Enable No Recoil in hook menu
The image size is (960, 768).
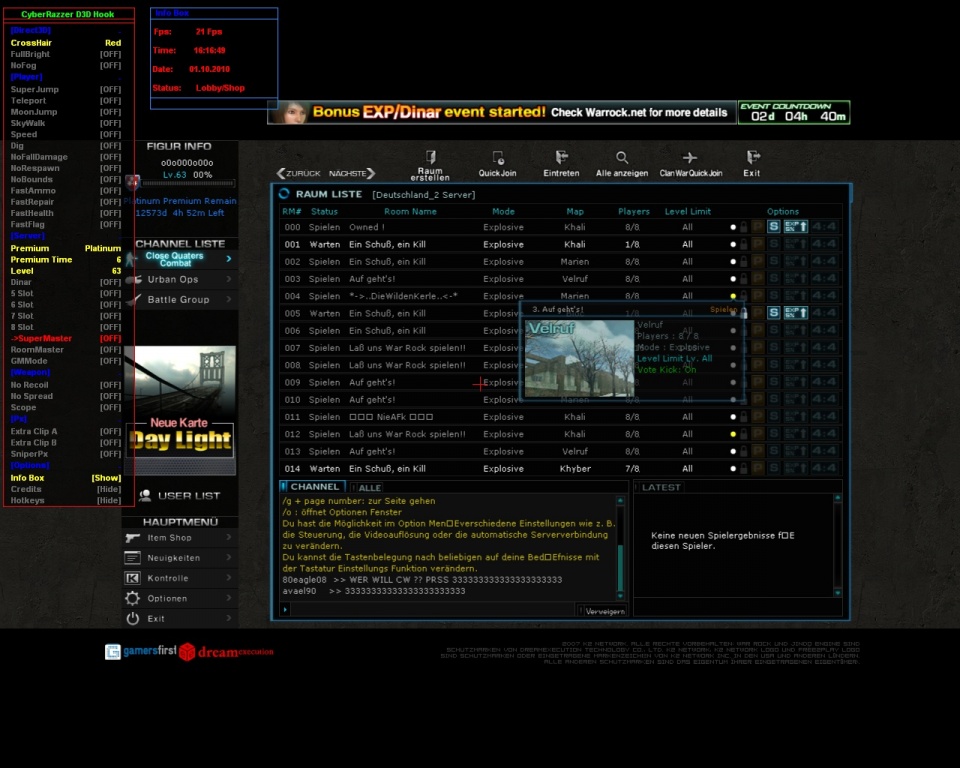66,385
